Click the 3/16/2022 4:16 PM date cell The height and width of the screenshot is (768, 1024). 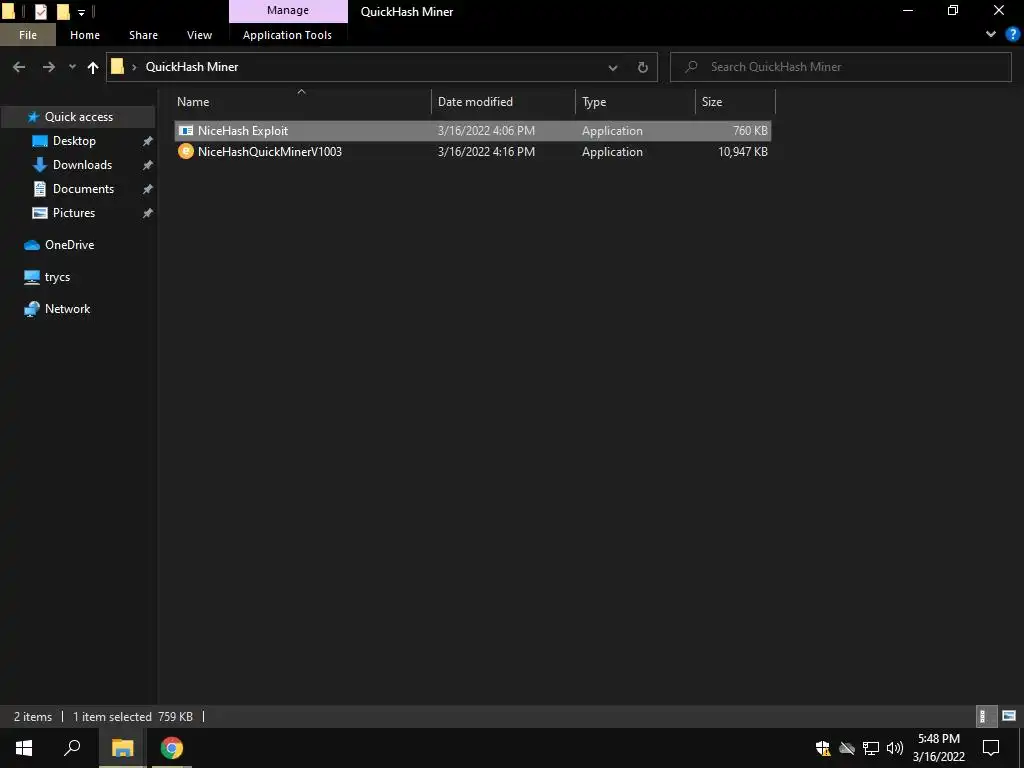coord(486,152)
